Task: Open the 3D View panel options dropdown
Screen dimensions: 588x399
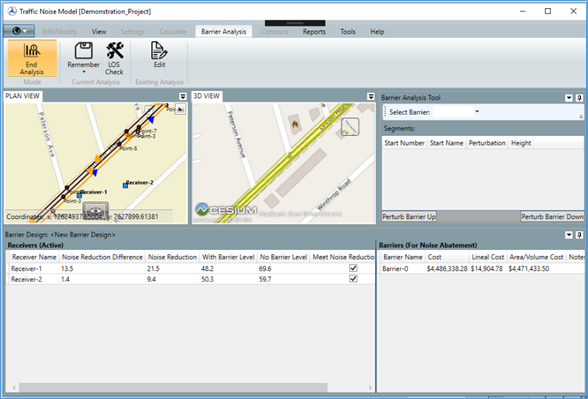Action: pos(371,96)
